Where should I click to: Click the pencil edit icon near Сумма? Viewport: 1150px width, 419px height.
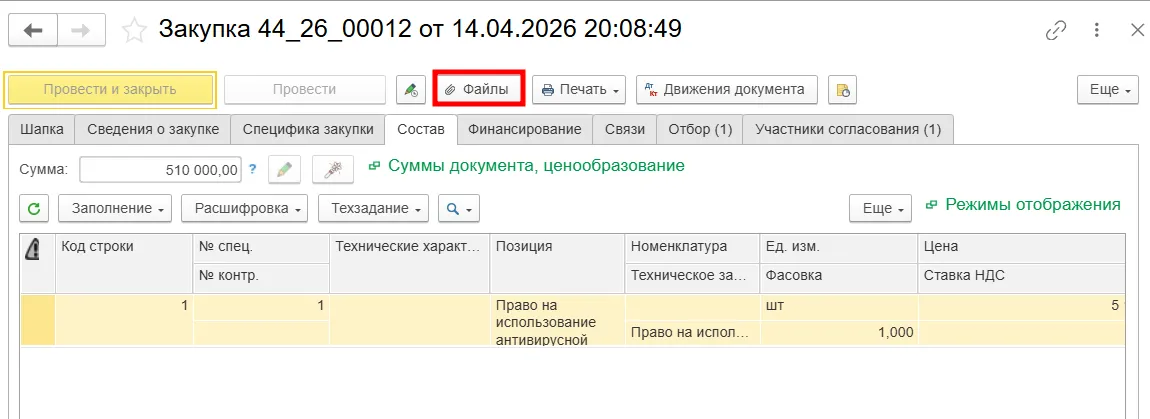(285, 170)
